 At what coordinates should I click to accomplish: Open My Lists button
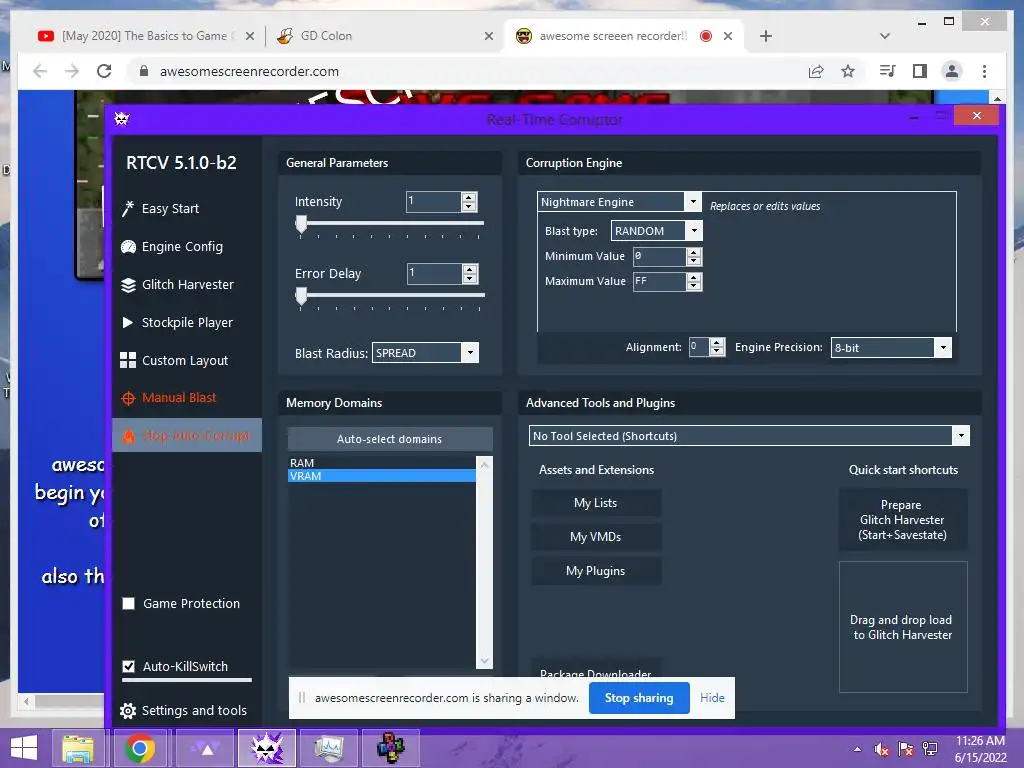point(596,503)
